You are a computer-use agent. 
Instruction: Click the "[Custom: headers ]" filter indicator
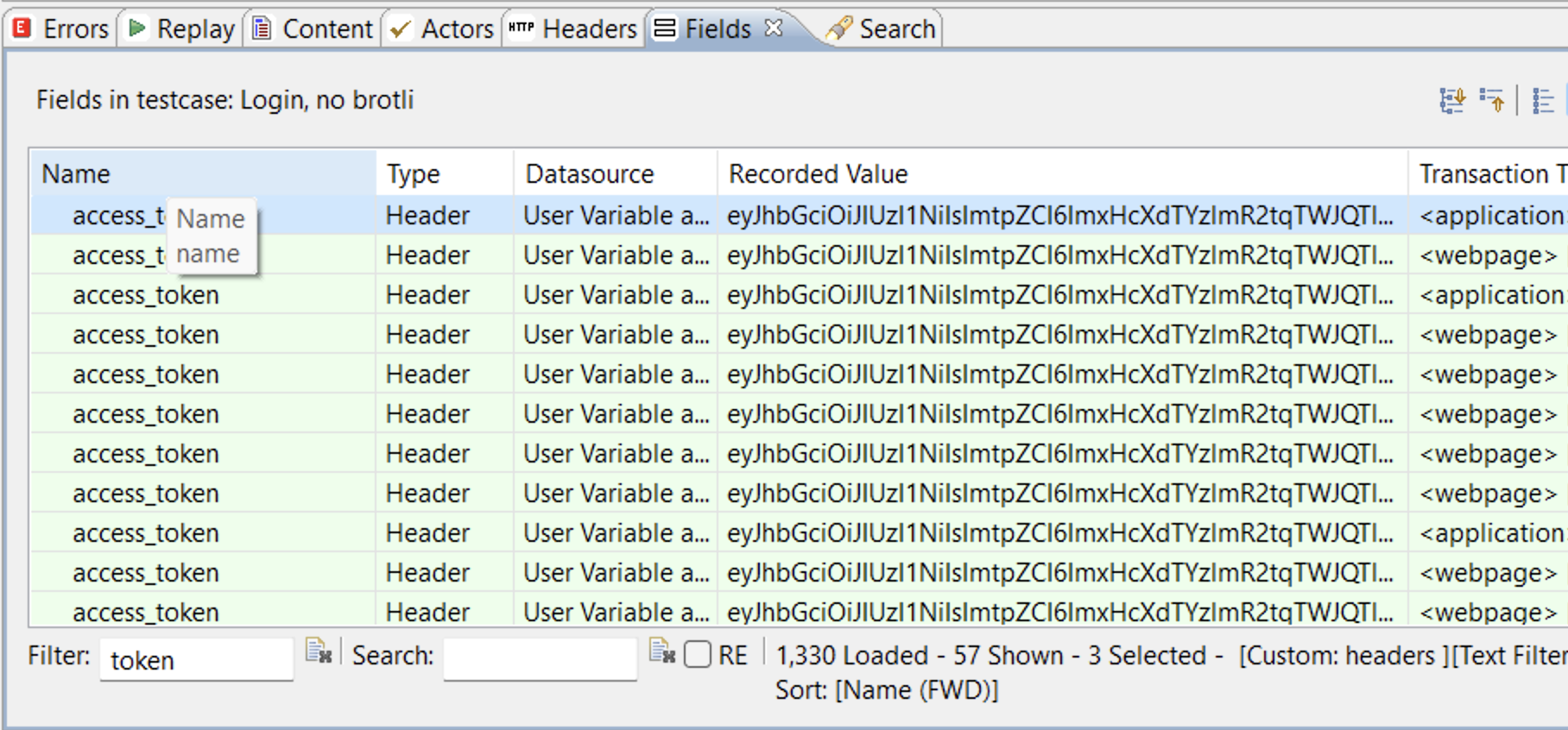pyautogui.click(x=1344, y=656)
